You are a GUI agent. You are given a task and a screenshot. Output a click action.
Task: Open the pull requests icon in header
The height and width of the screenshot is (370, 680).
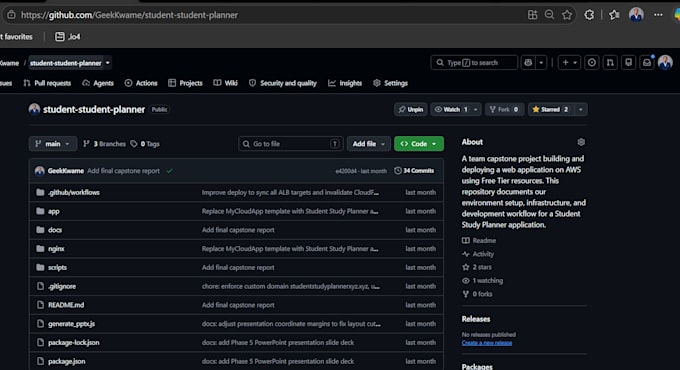coord(610,62)
